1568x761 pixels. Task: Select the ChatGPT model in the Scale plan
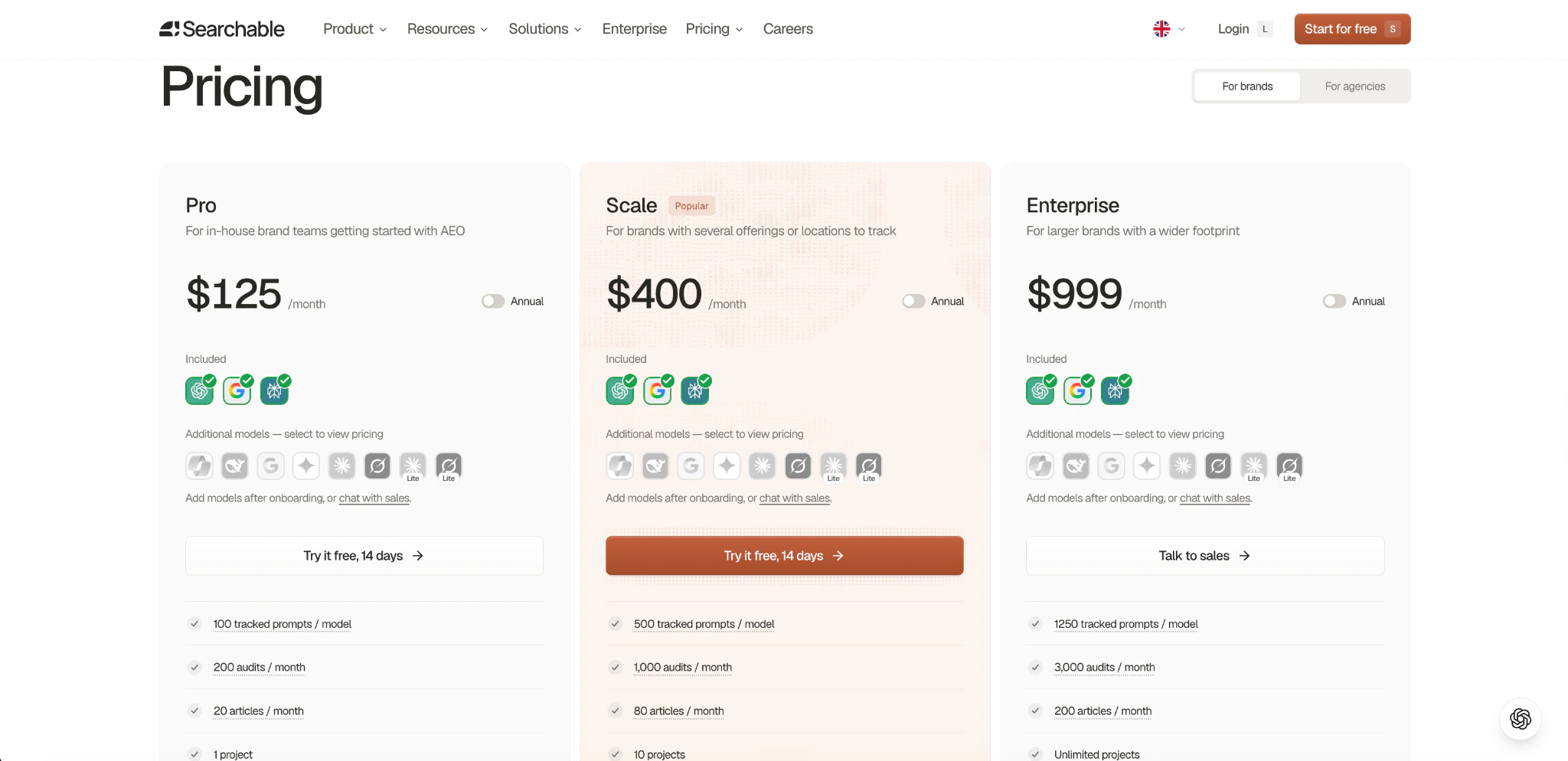point(619,390)
